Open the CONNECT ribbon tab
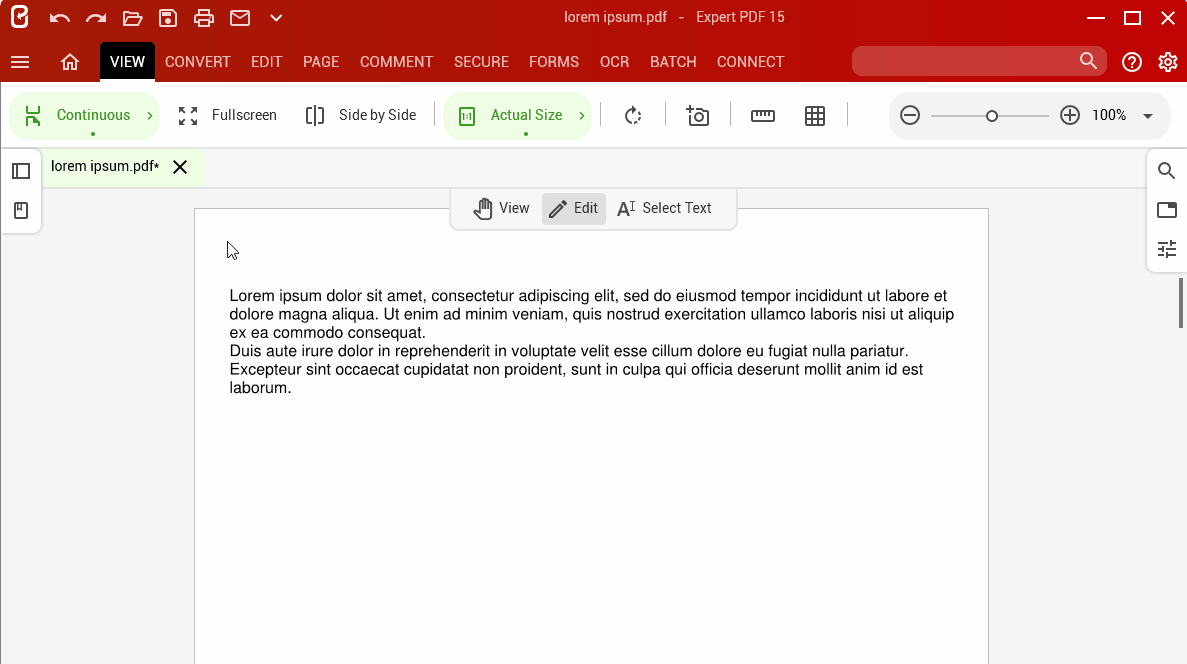 [750, 62]
